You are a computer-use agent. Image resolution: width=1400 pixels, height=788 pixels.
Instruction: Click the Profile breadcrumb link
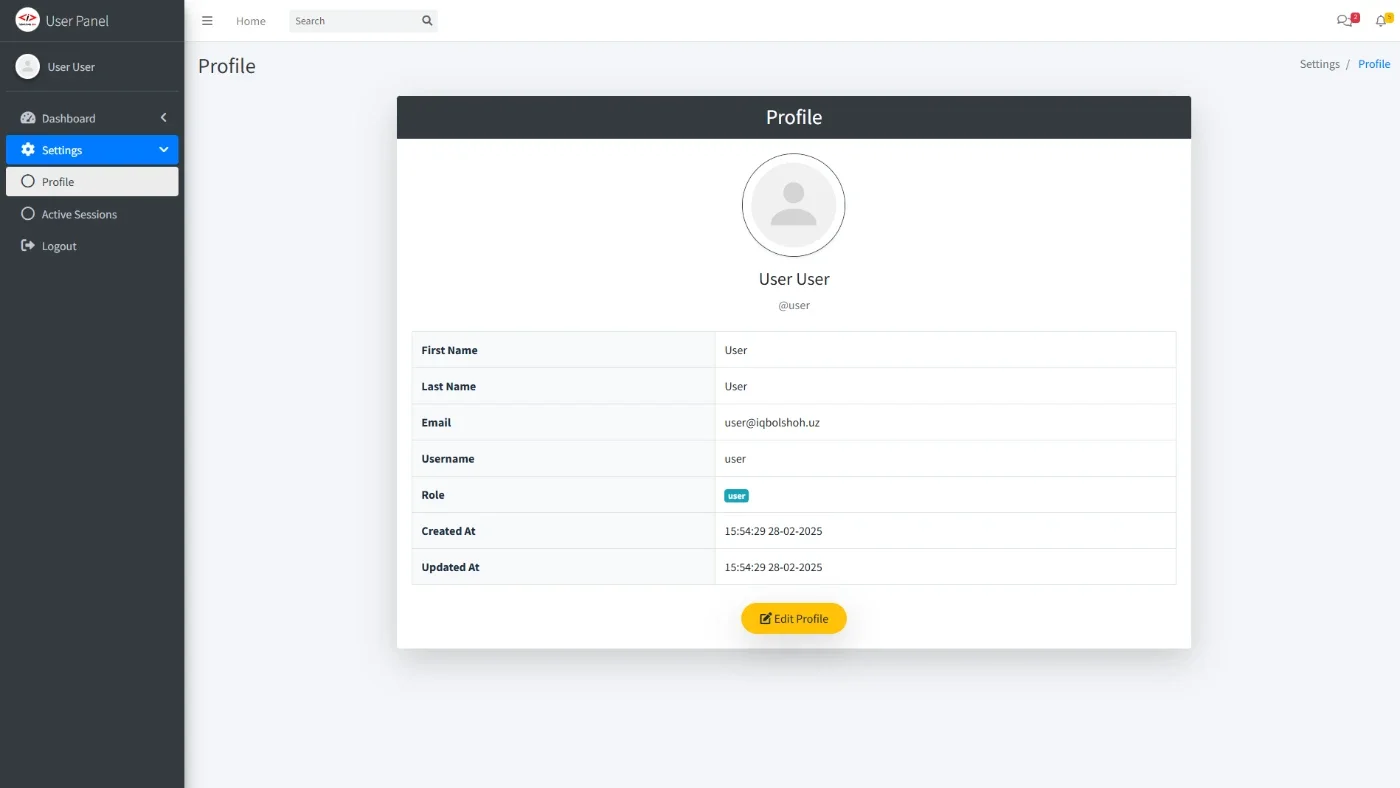1374,64
